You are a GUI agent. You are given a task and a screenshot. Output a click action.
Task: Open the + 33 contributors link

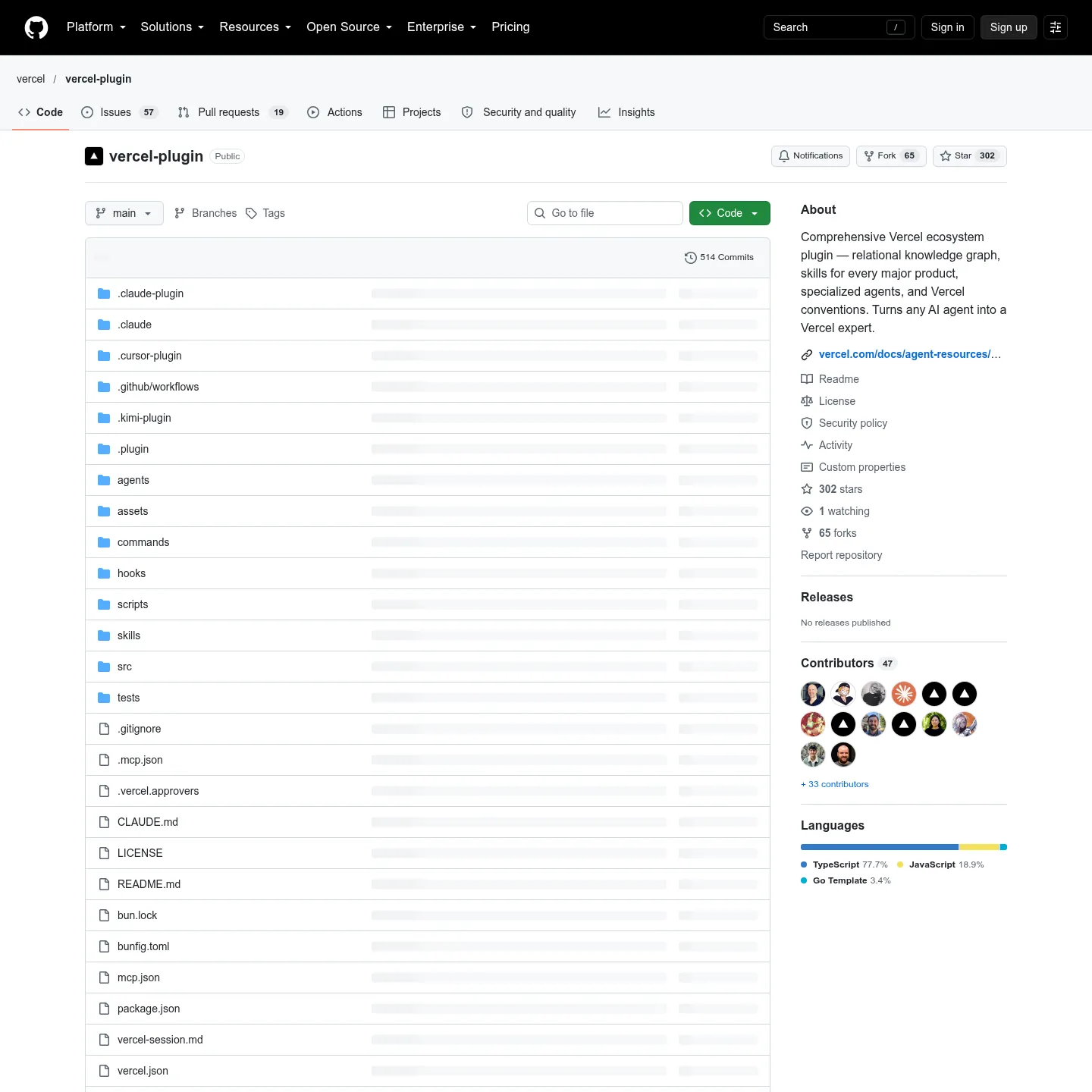tap(835, 784)
